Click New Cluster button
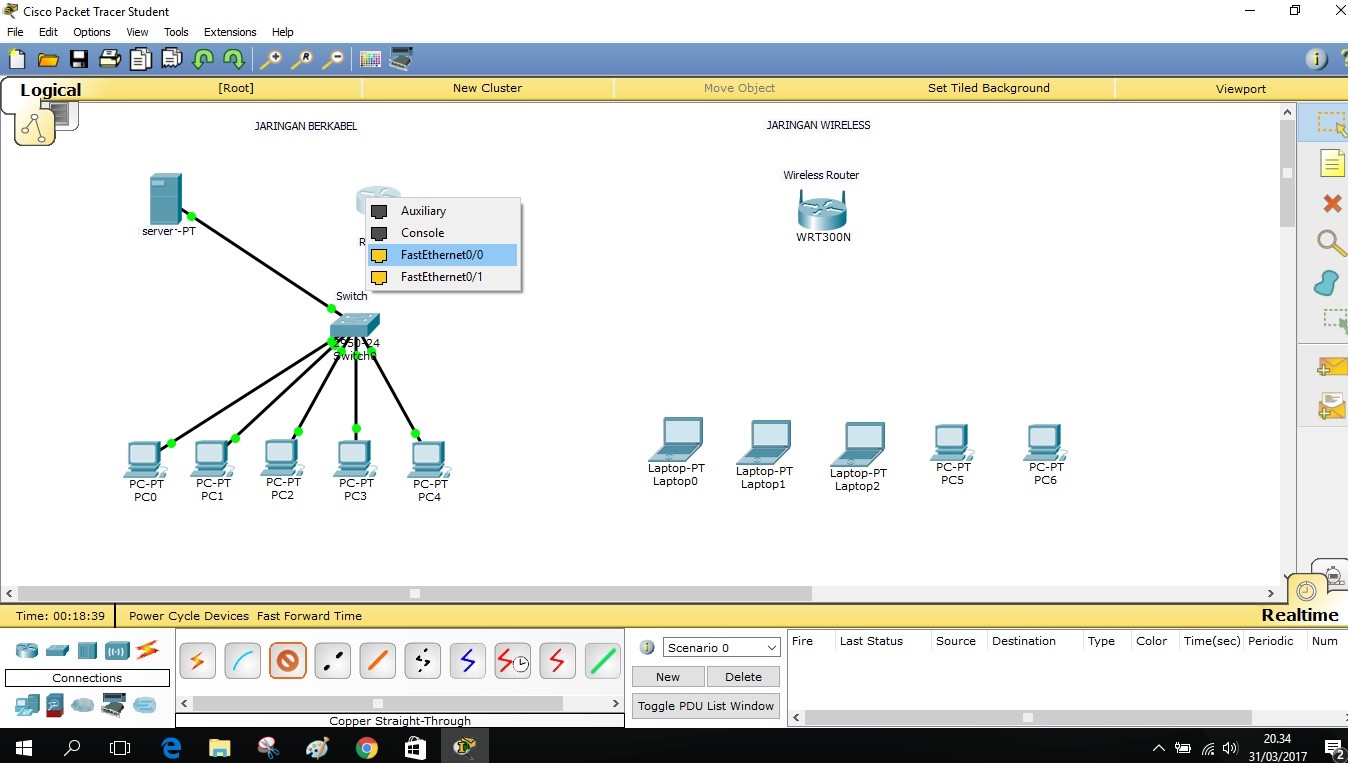The height and width of the screenshot is (763, 1348). [x=487, y=88]
